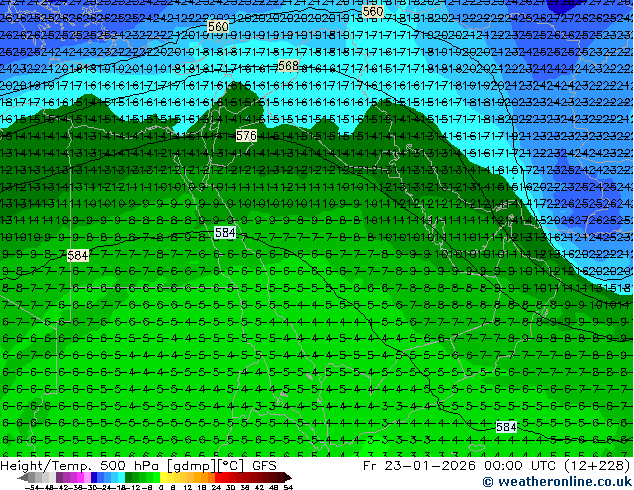
Task: Click the 54 value on the legend scale
Action: pyautogui.click(x=288, y=487)
